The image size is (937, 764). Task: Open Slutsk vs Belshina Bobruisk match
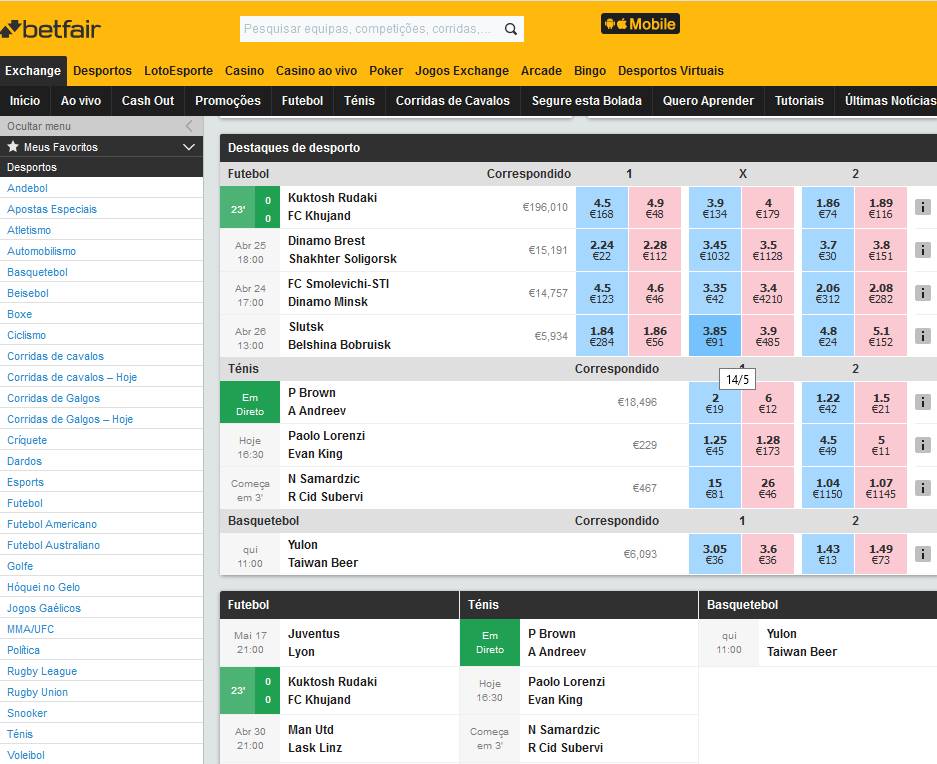339,336
